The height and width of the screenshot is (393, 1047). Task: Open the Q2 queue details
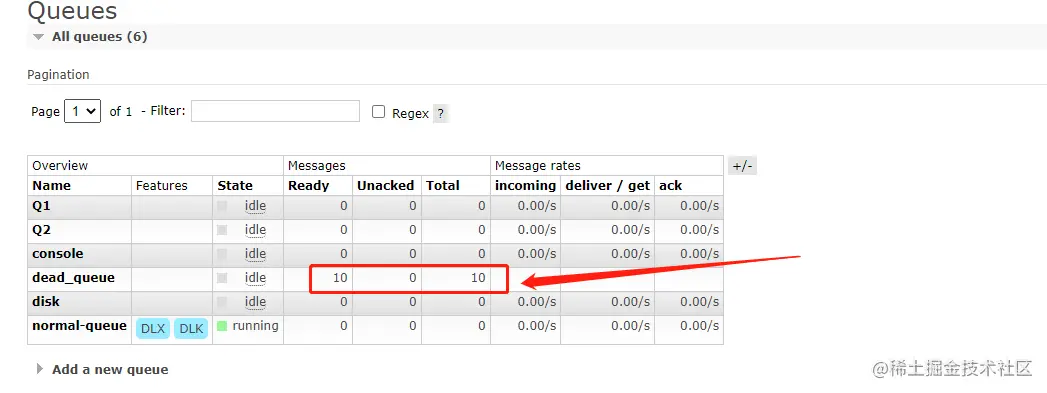(41, 230)
